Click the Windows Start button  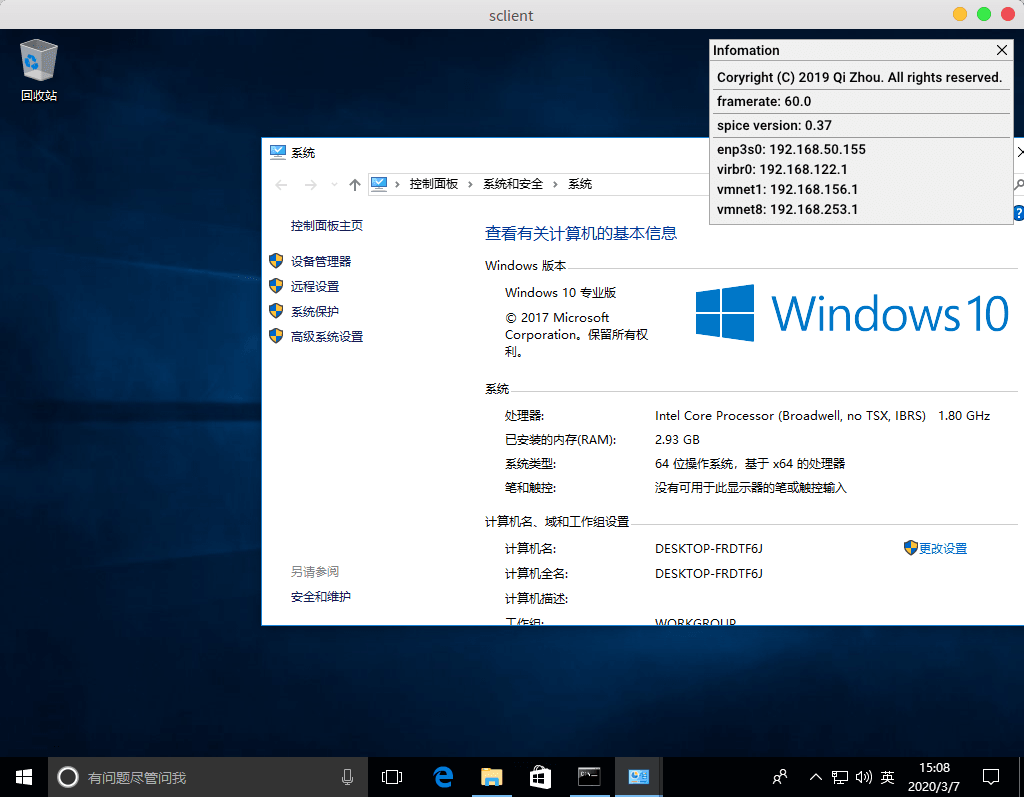coord(24,776)
